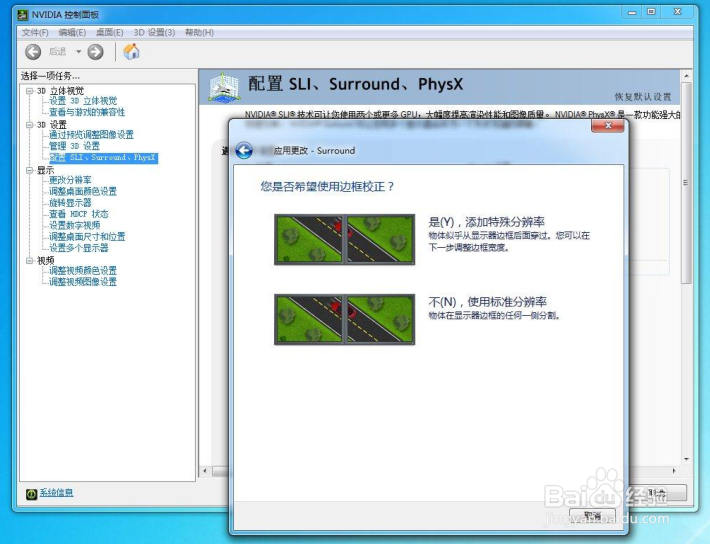Click the back arrow in NVIDIA toolbar
The image size is (710, 544).
point(33,52)
